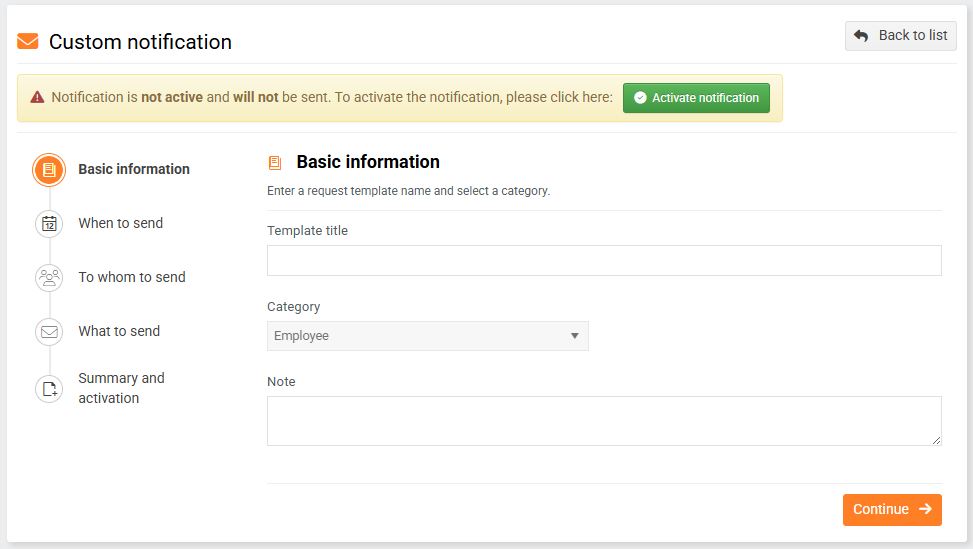Click the Summary and activation document icon
The height and width of the screenshot is (549, 973).
(49, 389)
